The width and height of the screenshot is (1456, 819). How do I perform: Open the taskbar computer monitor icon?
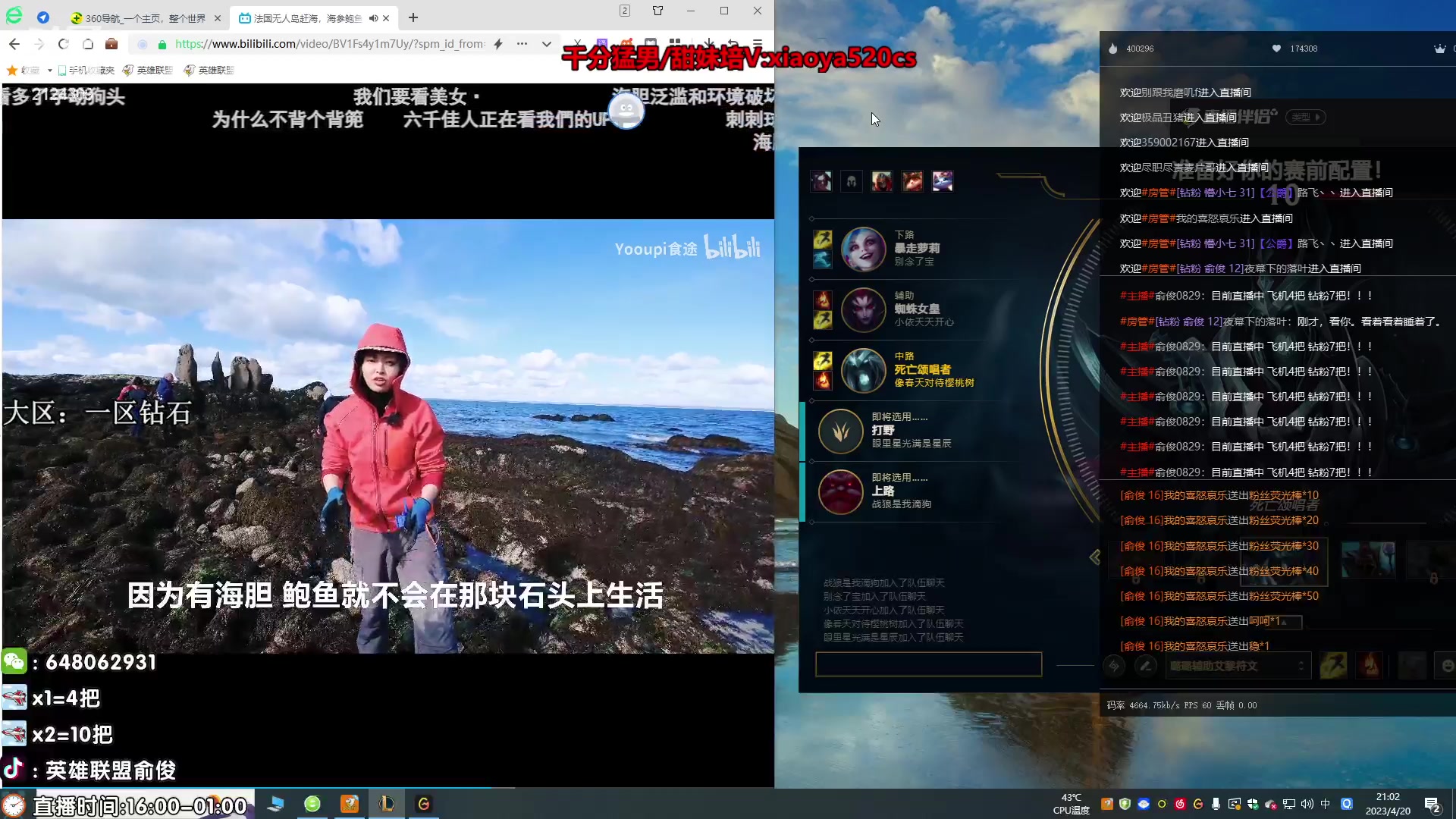pyautogui.click(x=275, y=804)
